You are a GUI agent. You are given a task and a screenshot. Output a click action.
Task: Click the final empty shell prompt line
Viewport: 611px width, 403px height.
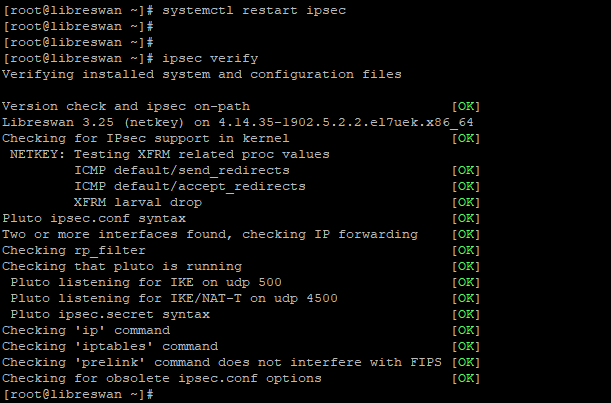(x=80, y=395)
